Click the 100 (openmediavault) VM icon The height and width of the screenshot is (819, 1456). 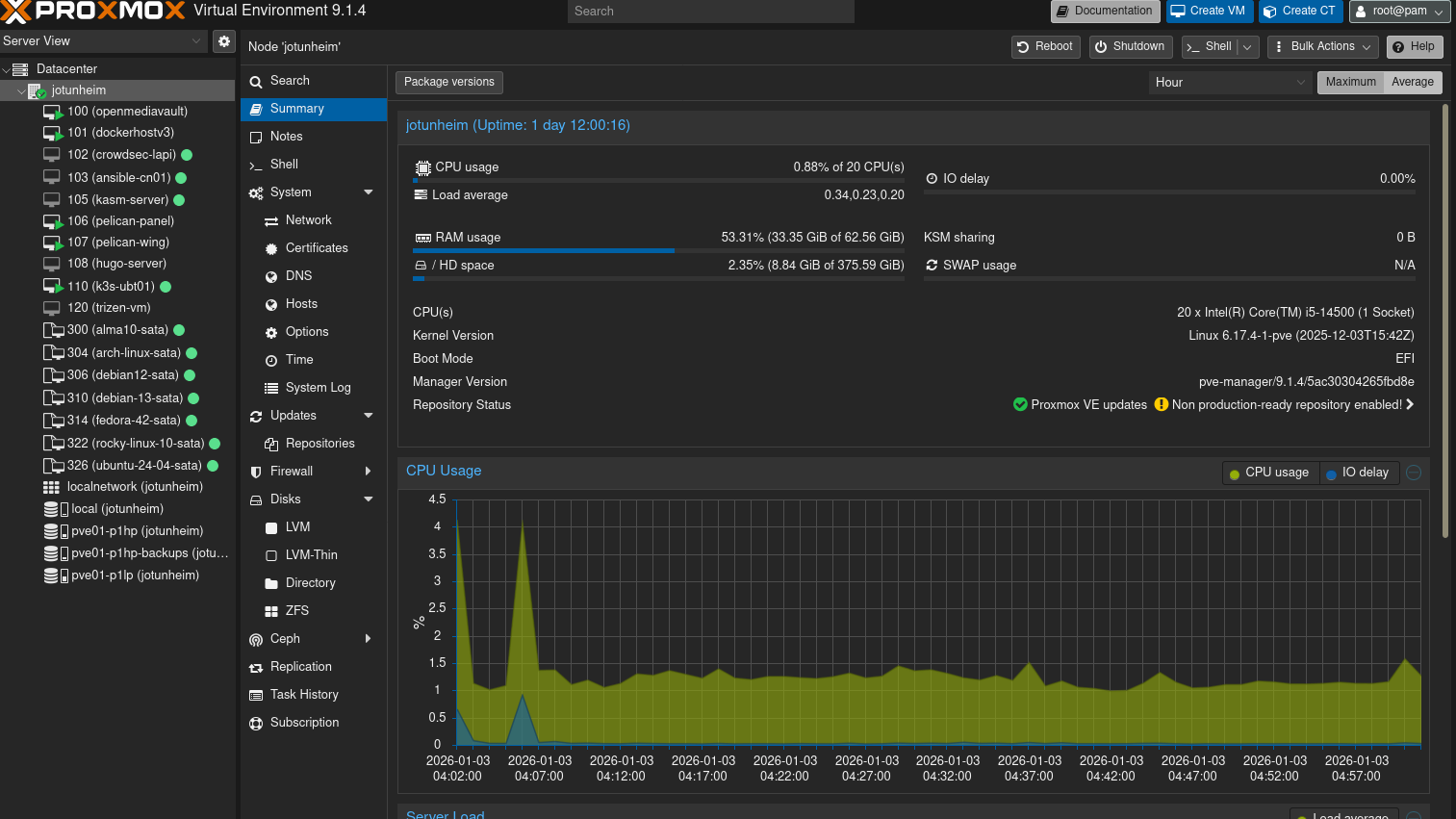point(52,112)
